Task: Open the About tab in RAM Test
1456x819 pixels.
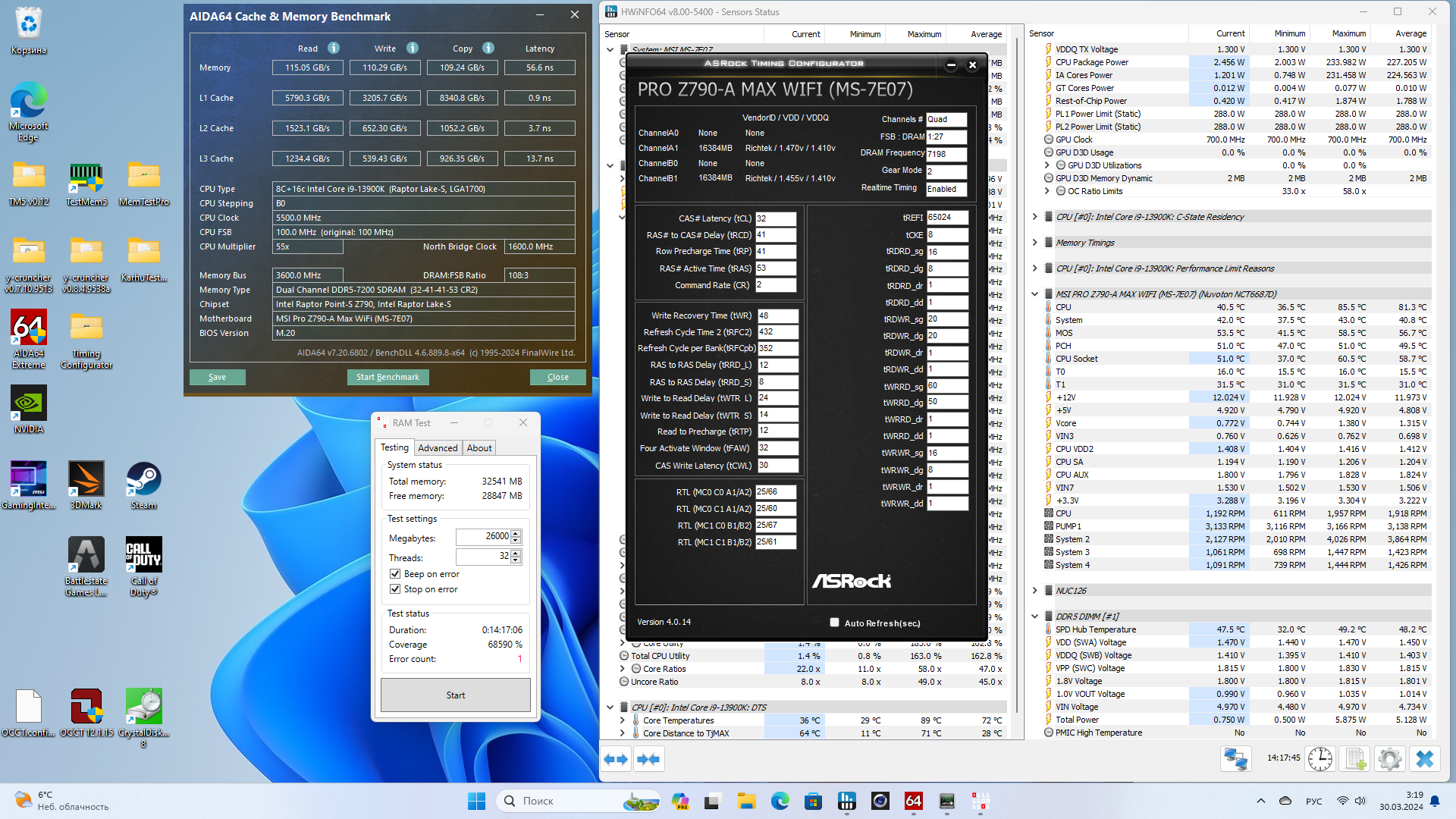Action: [479, 448]
